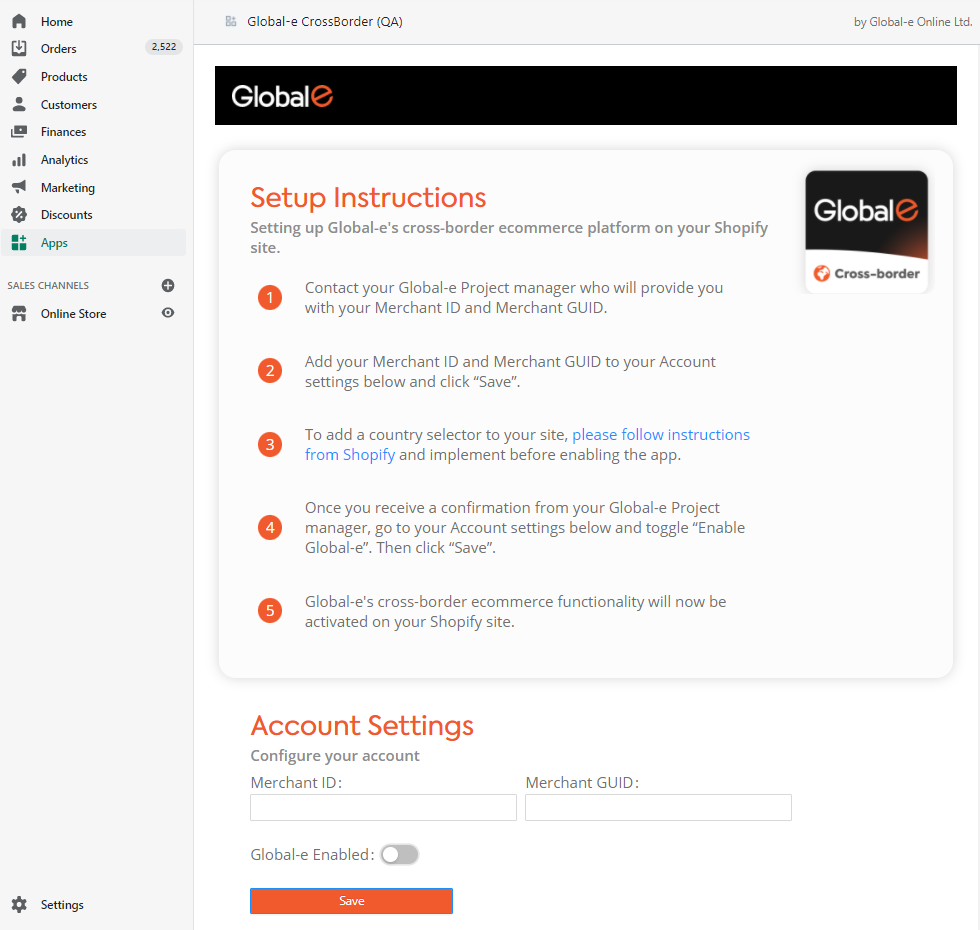This screenshot has height=930, width=980.
Task: Open the Analytics icon
Action: coord(19,159)
